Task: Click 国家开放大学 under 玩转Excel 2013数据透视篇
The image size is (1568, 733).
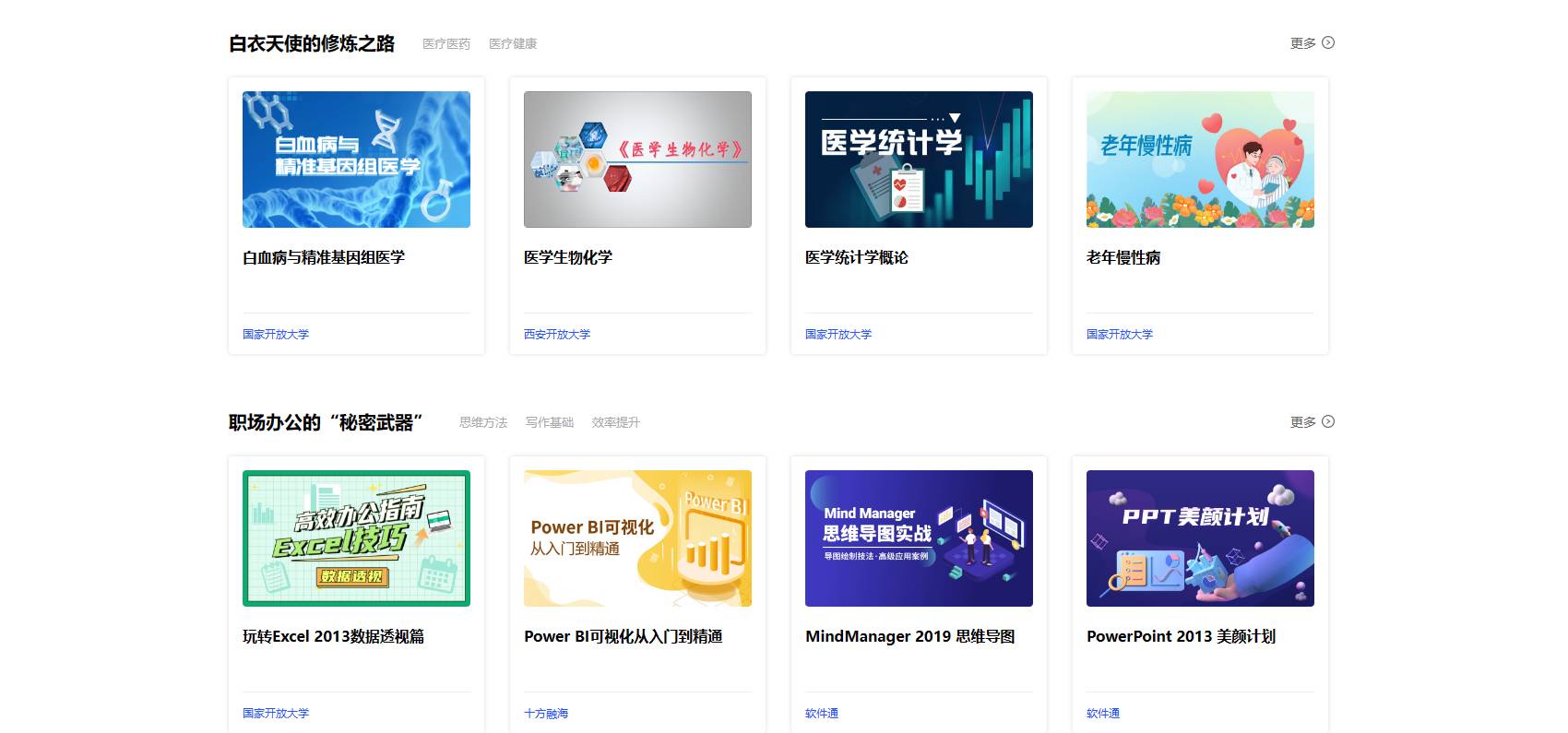Action: (276, 714)
